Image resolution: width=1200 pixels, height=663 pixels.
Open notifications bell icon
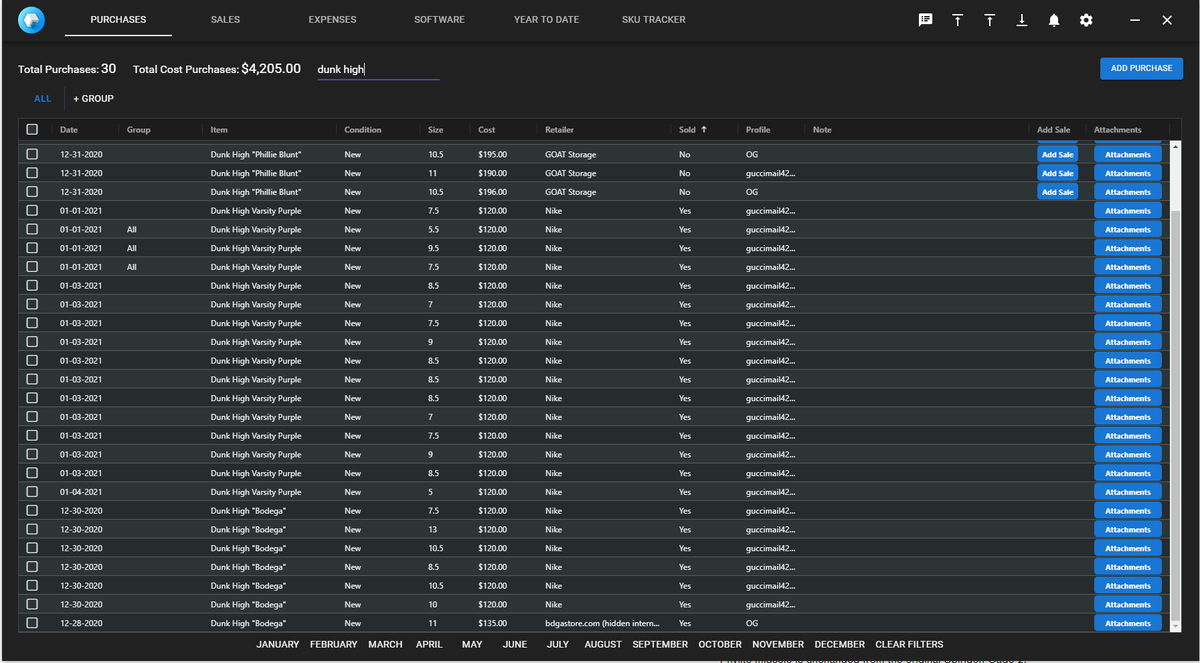[1054, 20]
